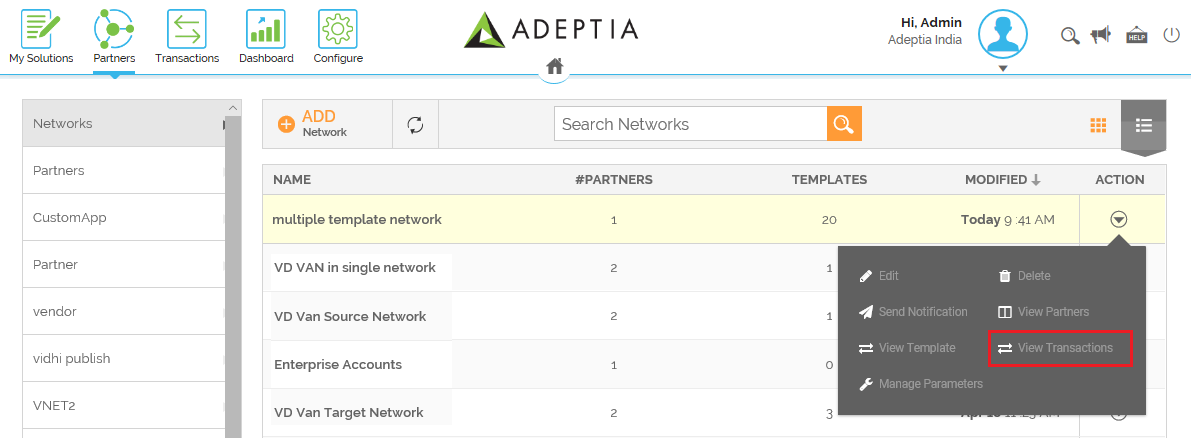Toggle action dropdown for multiple template network
1191x438 pixels.
pyautogui.click(x=1119, y=219)
